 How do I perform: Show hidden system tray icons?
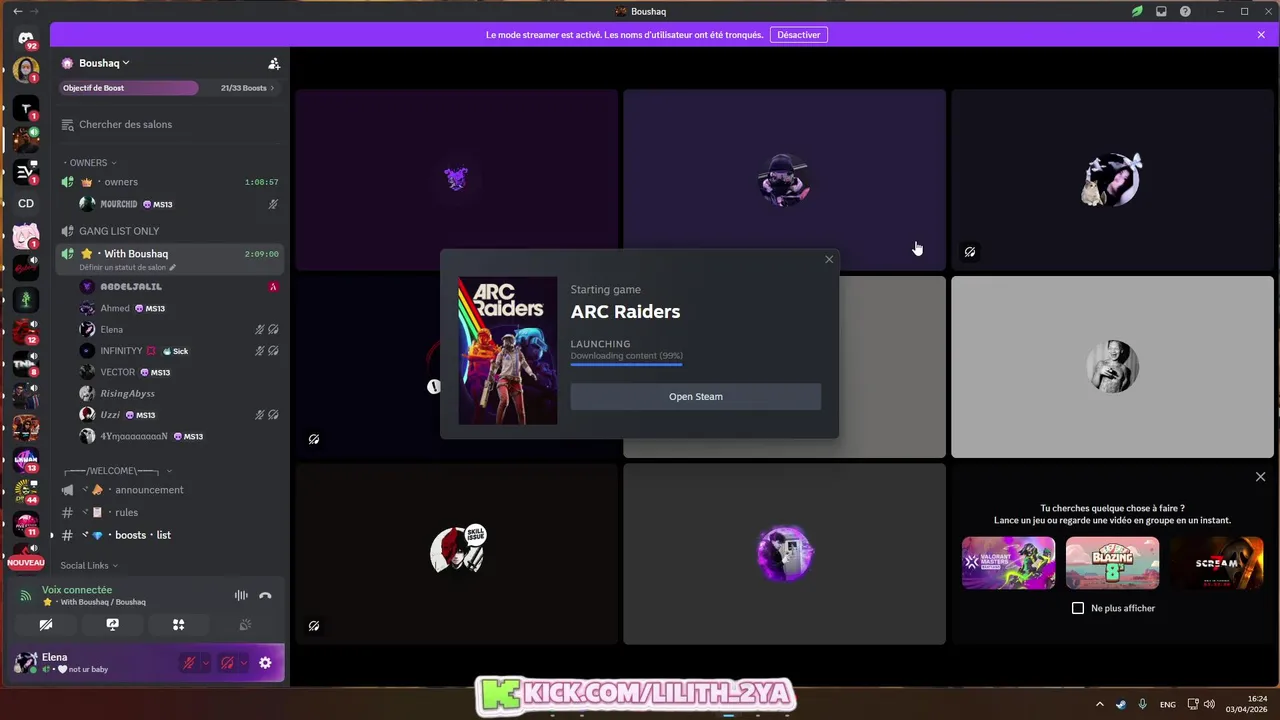point(1099,704)
